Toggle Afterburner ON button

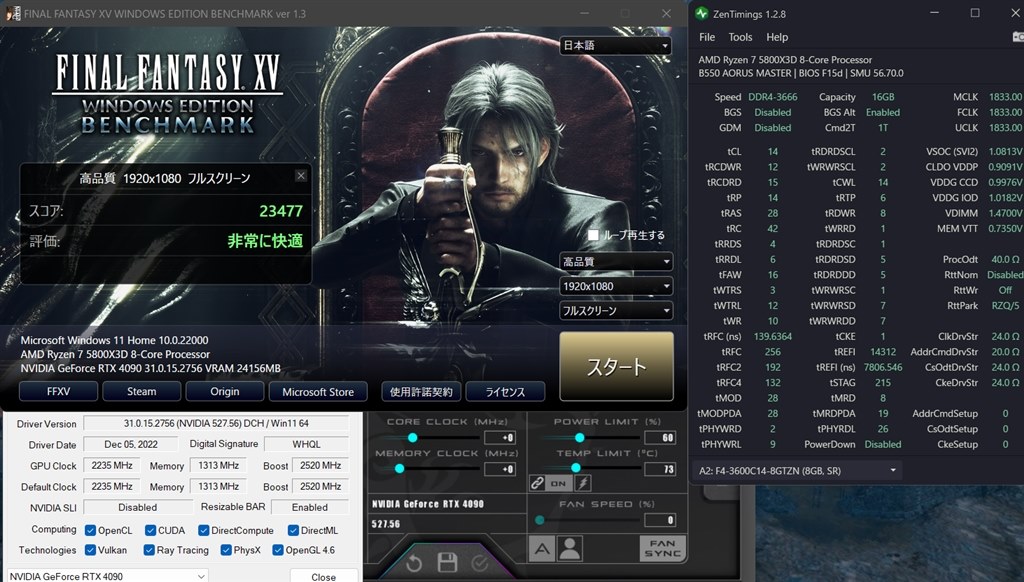(558, 483)
